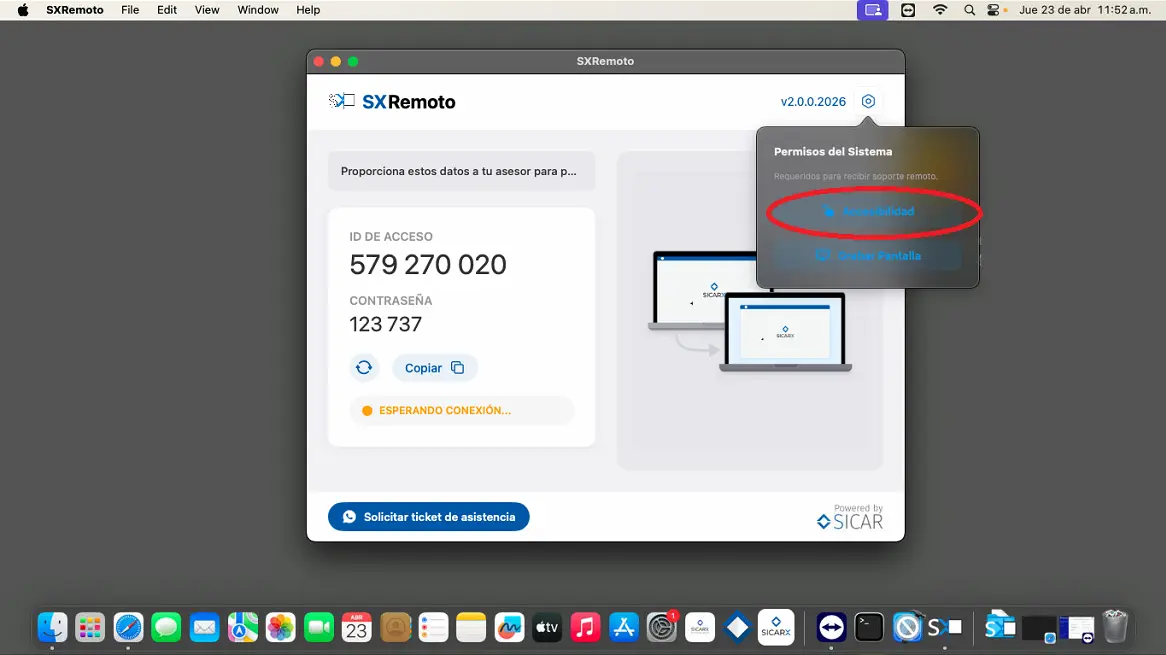Image resolution: width=1166 pixels, height=655 pixels.
Task: Click the Permisos del Sistema heading
Action: (833, 152)
